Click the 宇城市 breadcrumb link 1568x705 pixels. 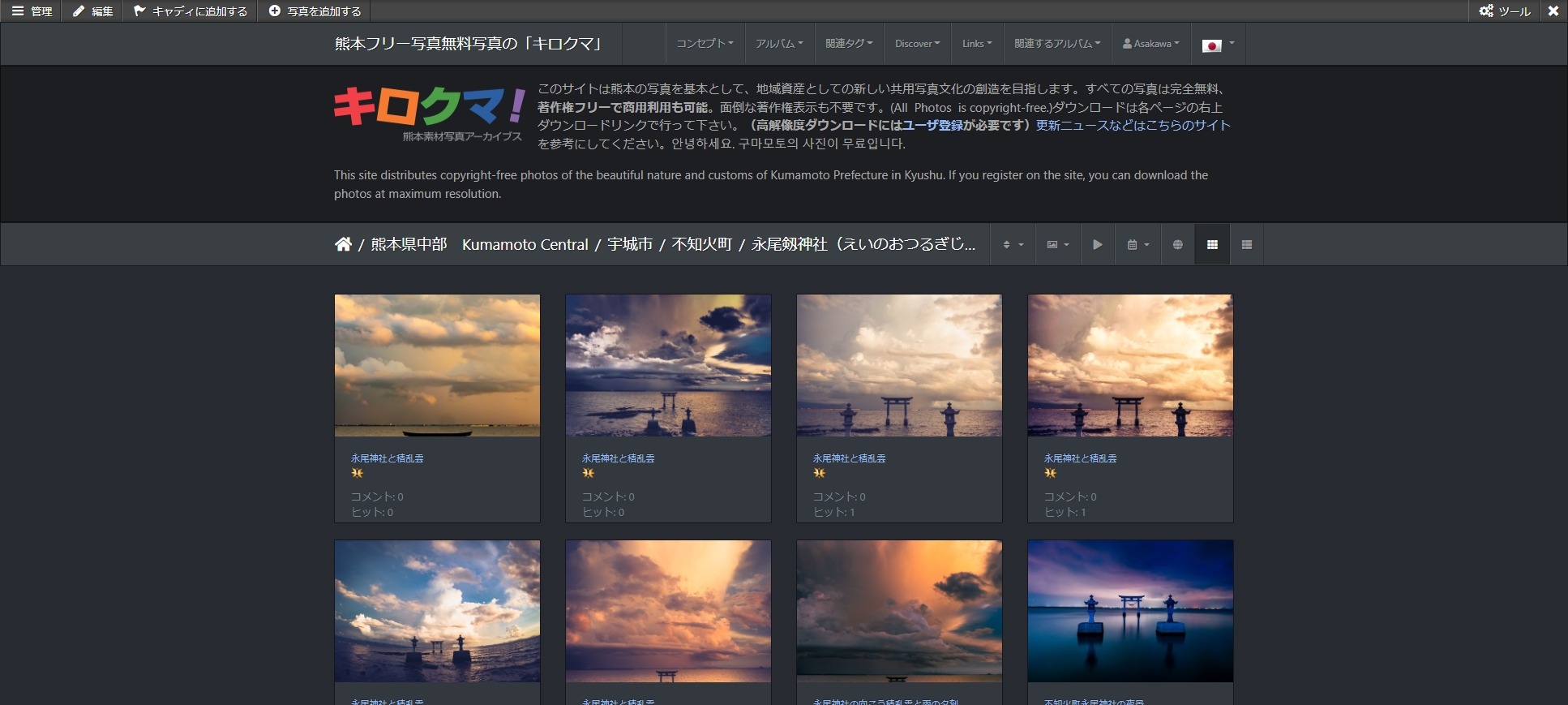630,244
